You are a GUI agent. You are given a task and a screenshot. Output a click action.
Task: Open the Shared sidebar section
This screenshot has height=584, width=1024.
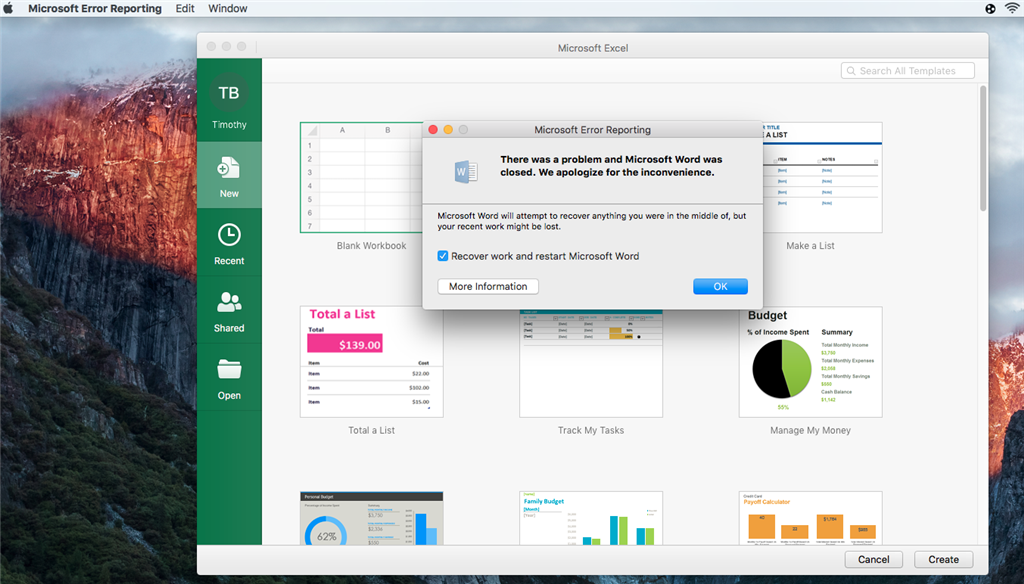[x=229, y=310]
